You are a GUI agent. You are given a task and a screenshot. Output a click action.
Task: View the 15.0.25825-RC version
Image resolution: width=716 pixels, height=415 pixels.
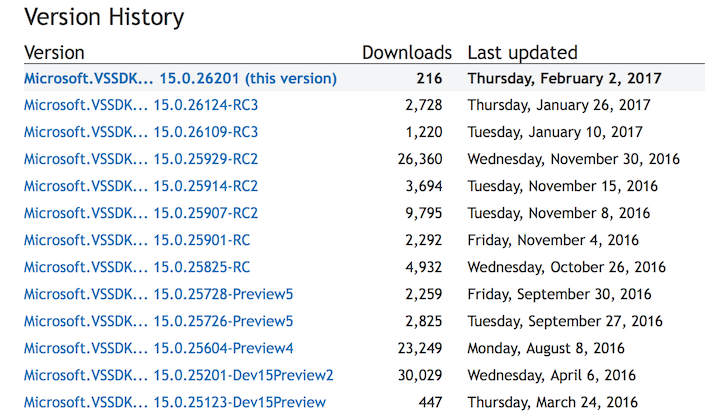137,267
